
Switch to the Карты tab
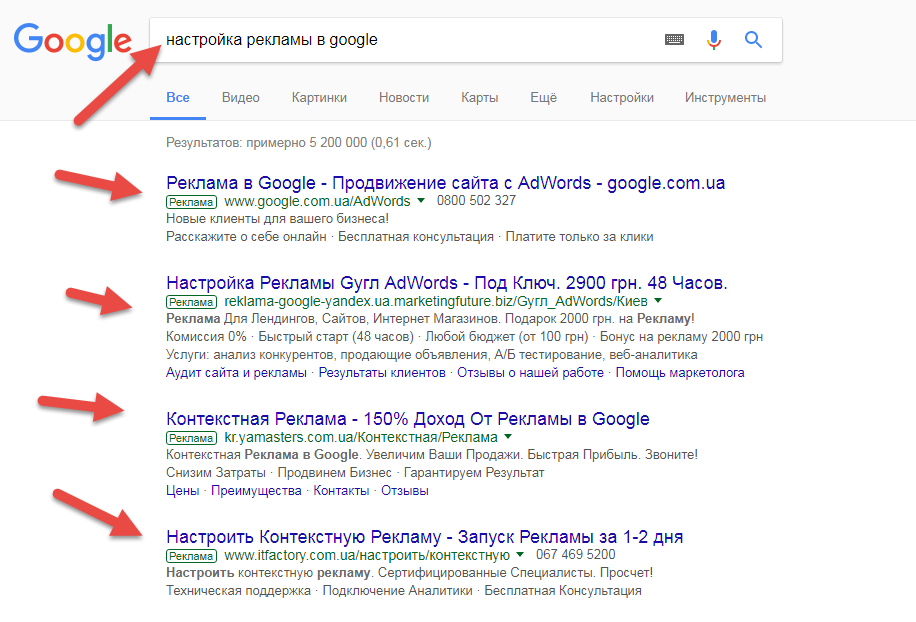tap(480, 98)
